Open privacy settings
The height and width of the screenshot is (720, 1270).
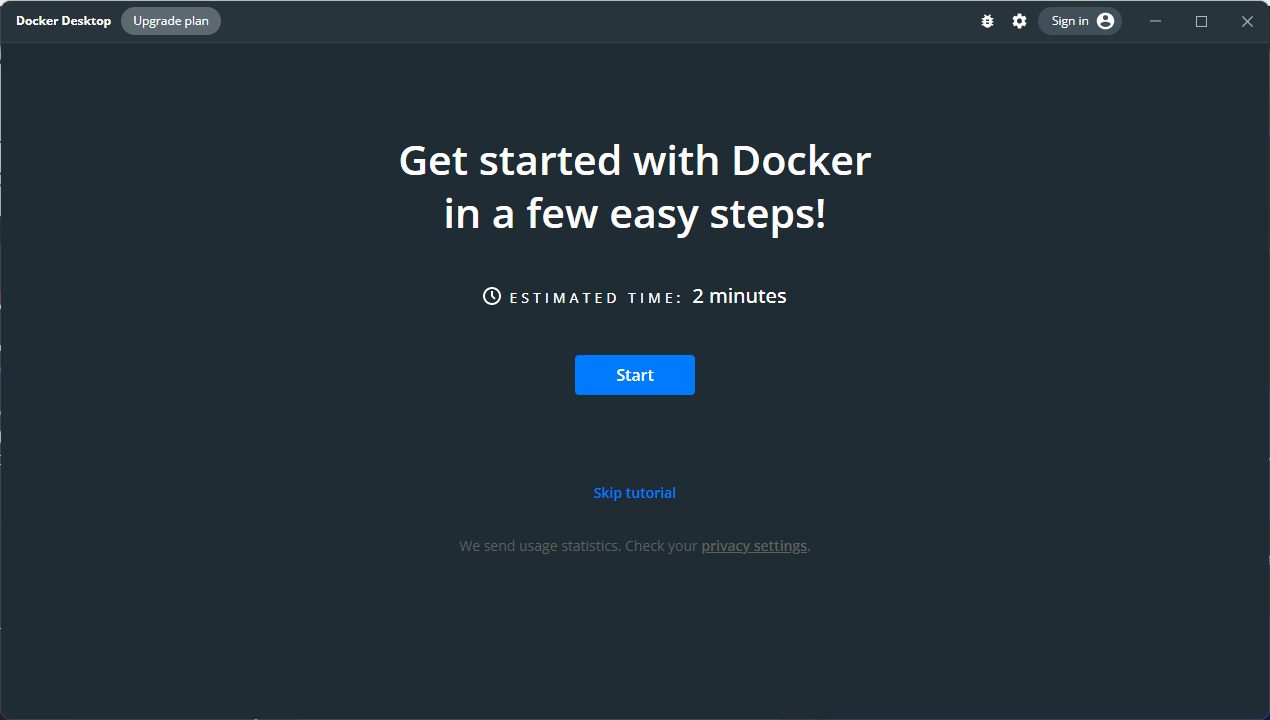tap(754, 545)
